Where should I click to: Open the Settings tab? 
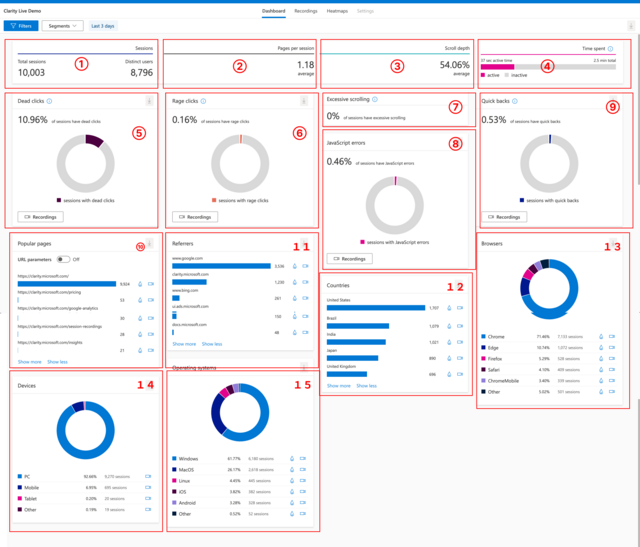(x=365, y=11)
